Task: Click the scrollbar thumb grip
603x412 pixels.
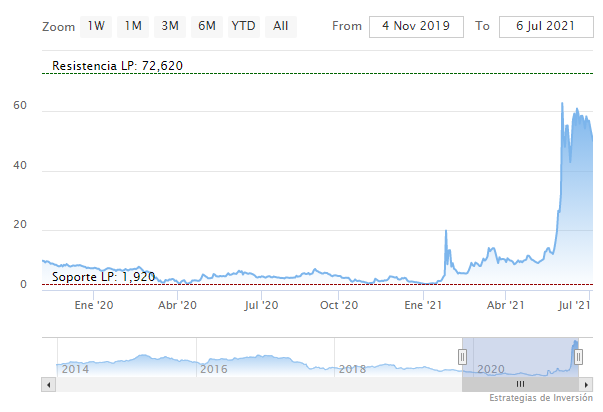Action: coord(519,384)
